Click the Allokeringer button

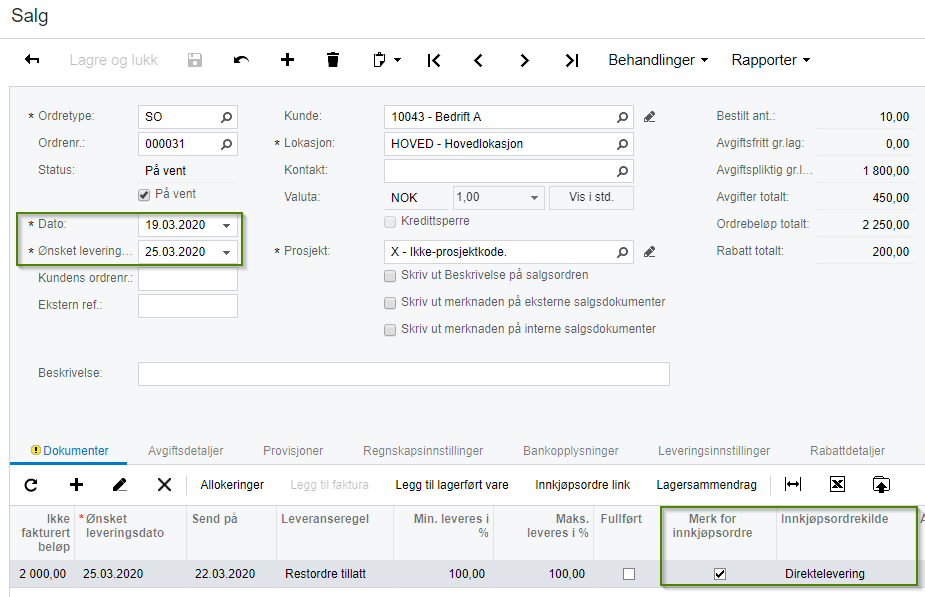coord(232,485)
